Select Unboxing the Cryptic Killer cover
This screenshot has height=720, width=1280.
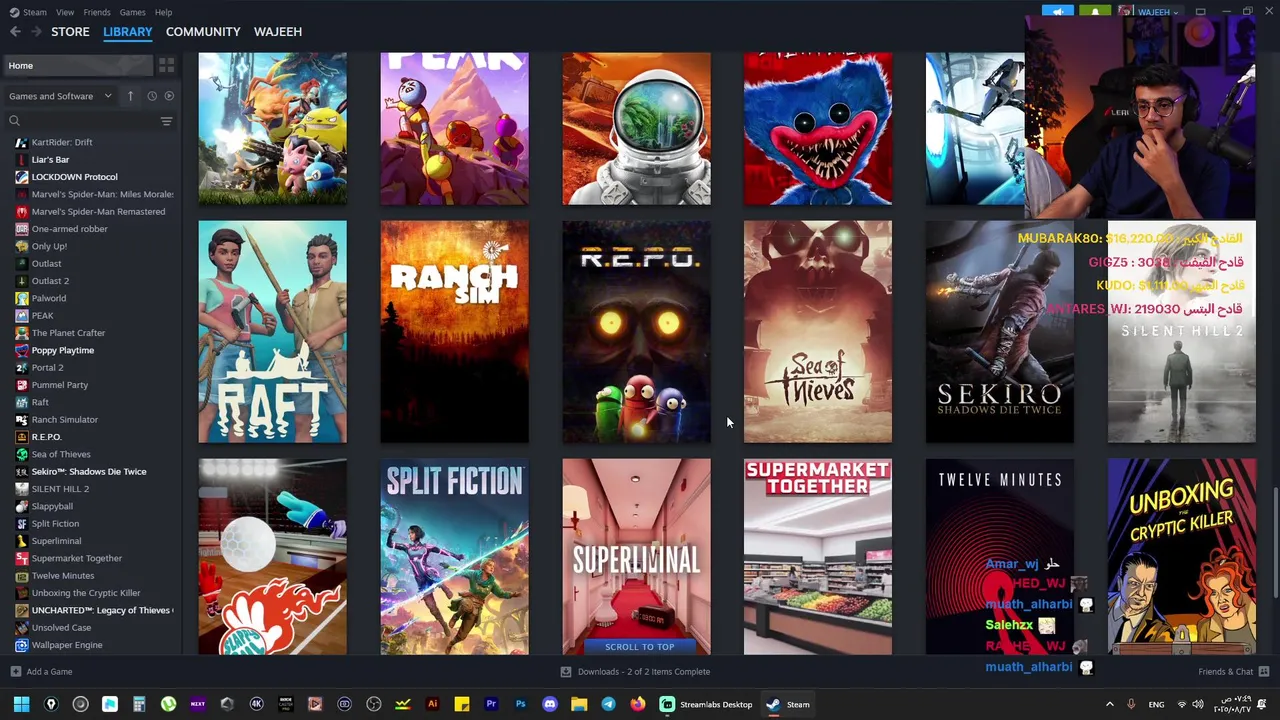[x=1182, y=557]
